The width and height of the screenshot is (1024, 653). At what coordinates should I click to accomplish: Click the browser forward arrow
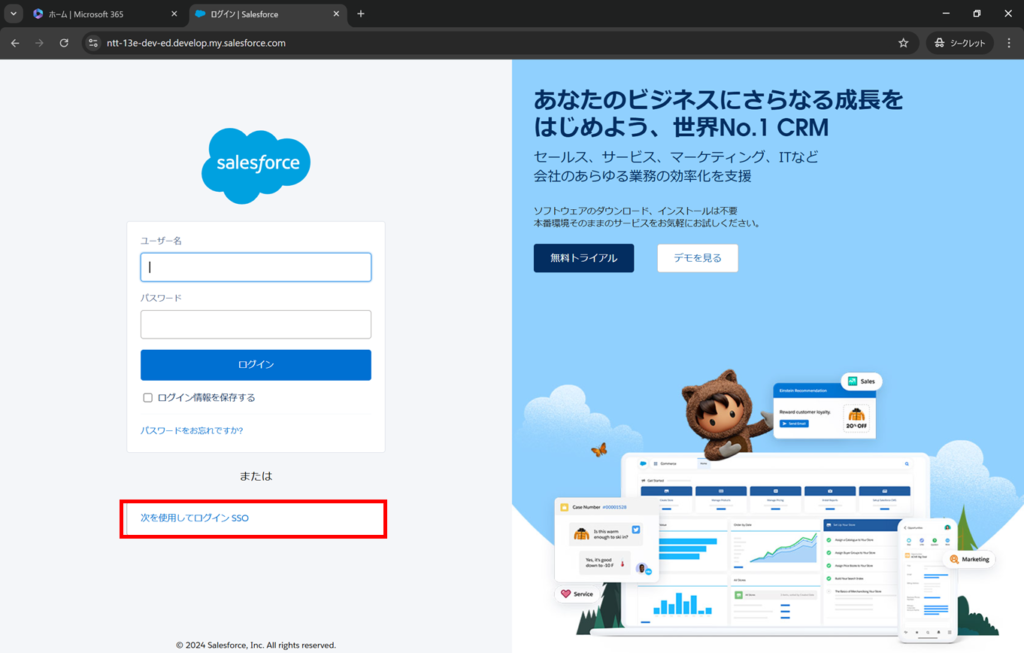tap(39, 43)
